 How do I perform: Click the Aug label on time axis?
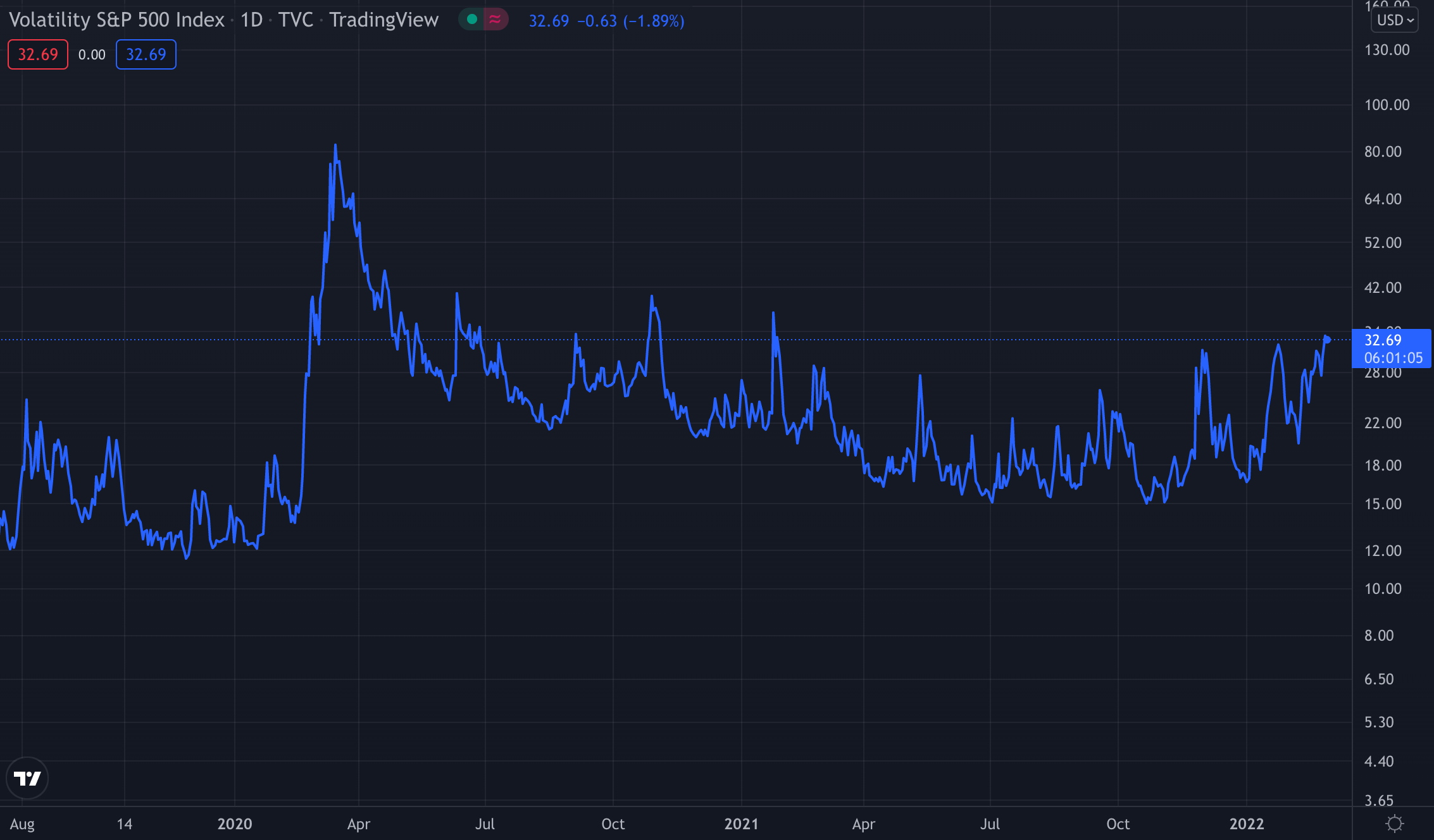coord(23,824)
